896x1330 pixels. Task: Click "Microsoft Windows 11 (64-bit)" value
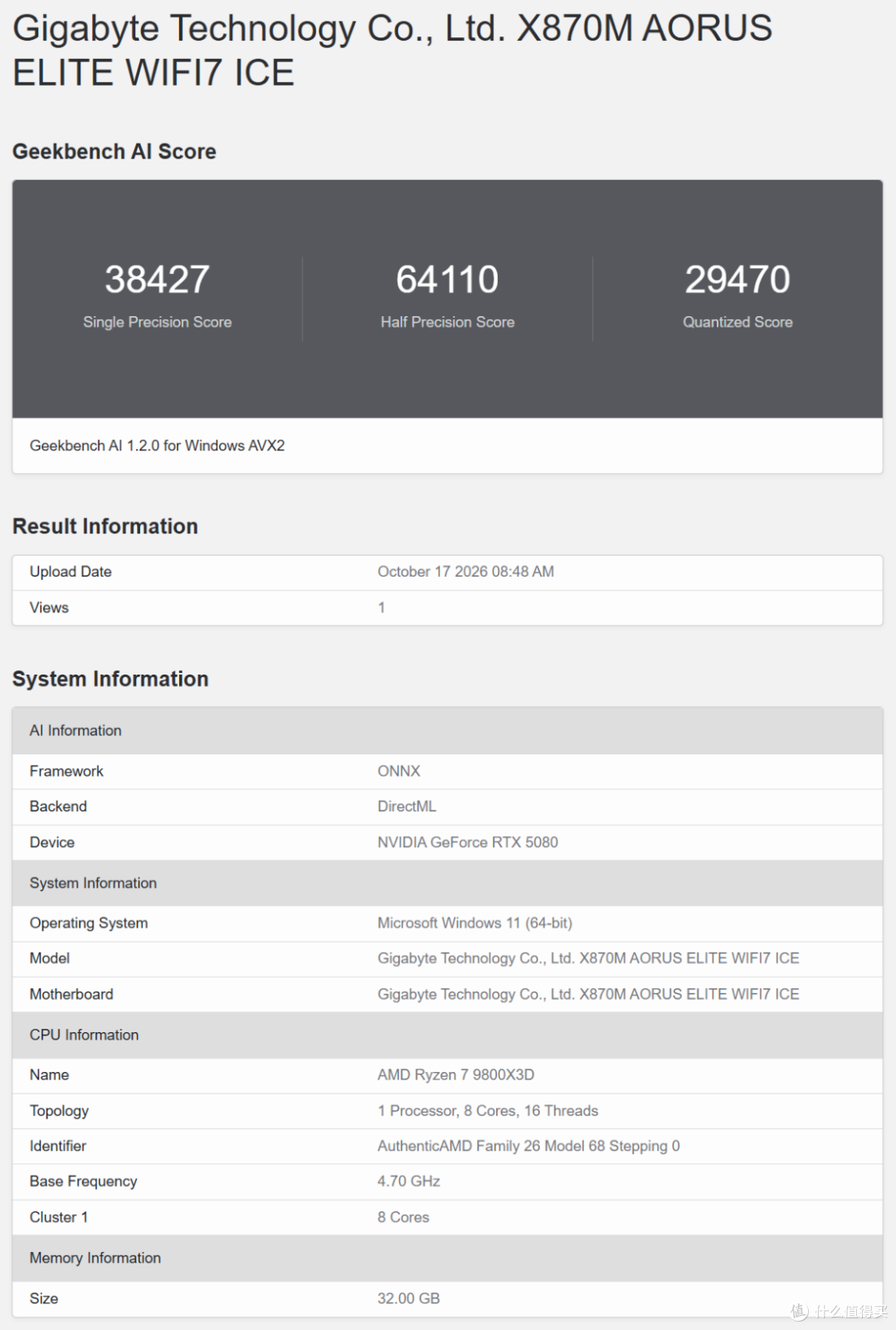tap(475, 923)
